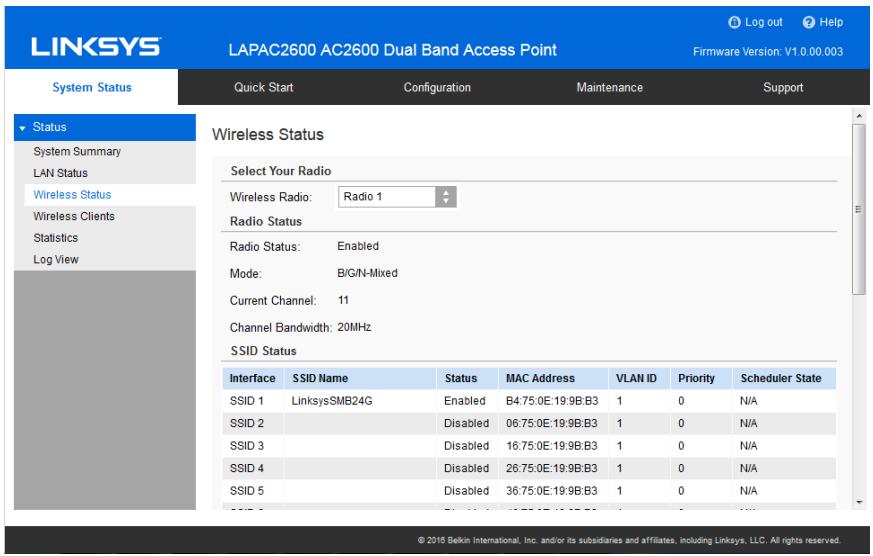
Task: Open Wireless Clients page
Action: (74, 217)
